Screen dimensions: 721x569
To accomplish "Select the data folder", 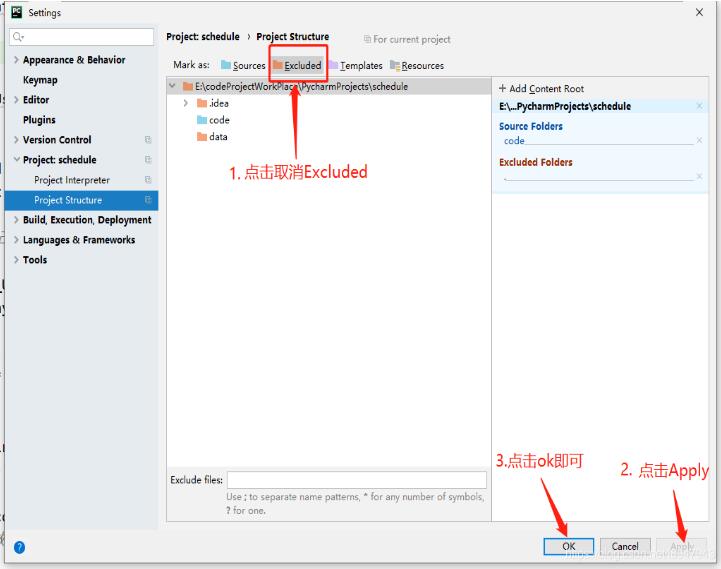I will 212,137.
